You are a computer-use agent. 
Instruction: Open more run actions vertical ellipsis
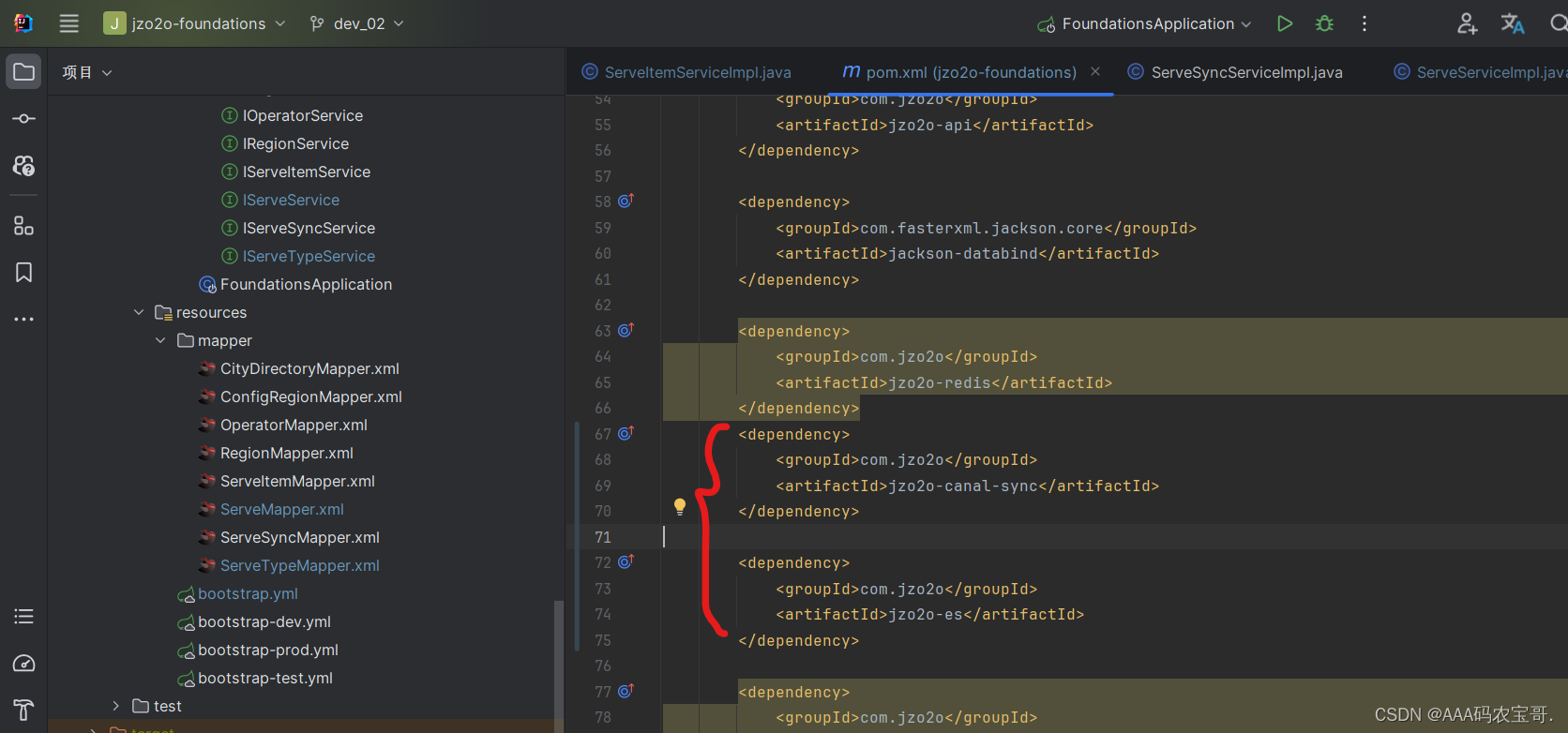click(1364, 23)
